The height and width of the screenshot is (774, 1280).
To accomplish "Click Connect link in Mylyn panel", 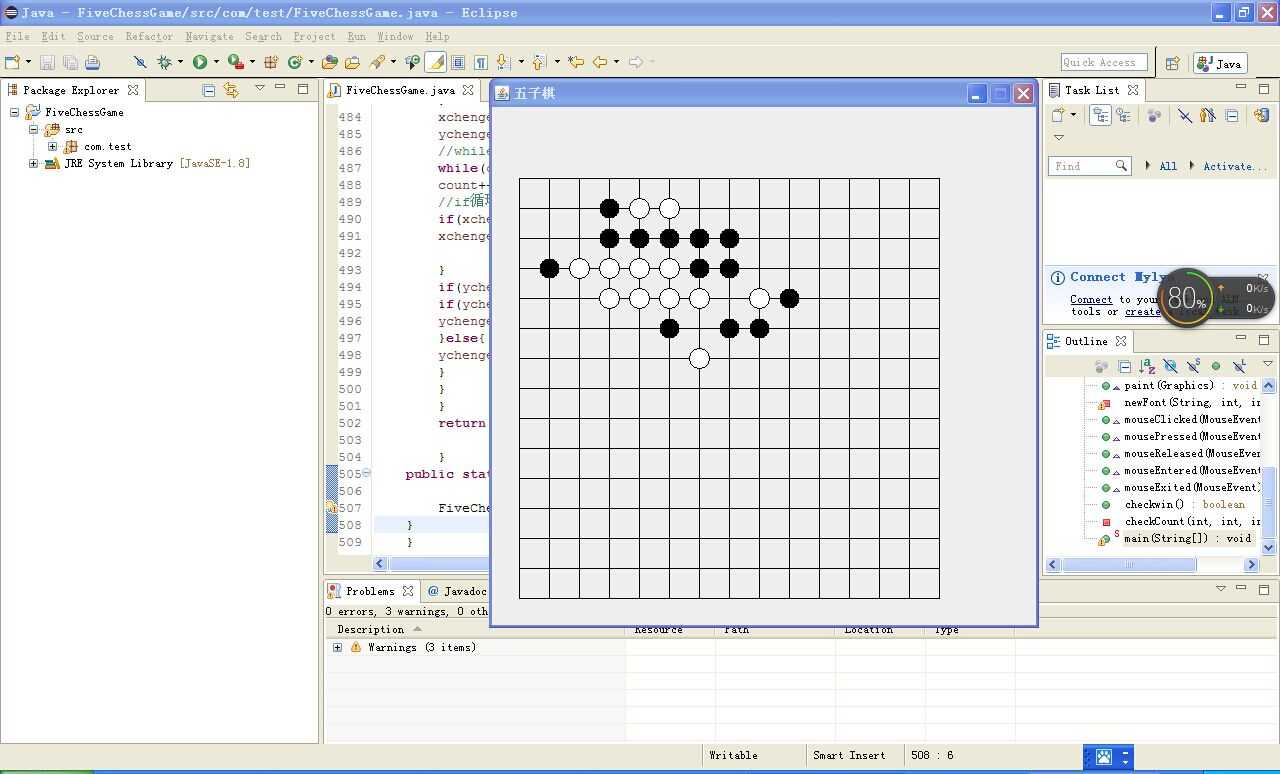I will (1091, 299).
